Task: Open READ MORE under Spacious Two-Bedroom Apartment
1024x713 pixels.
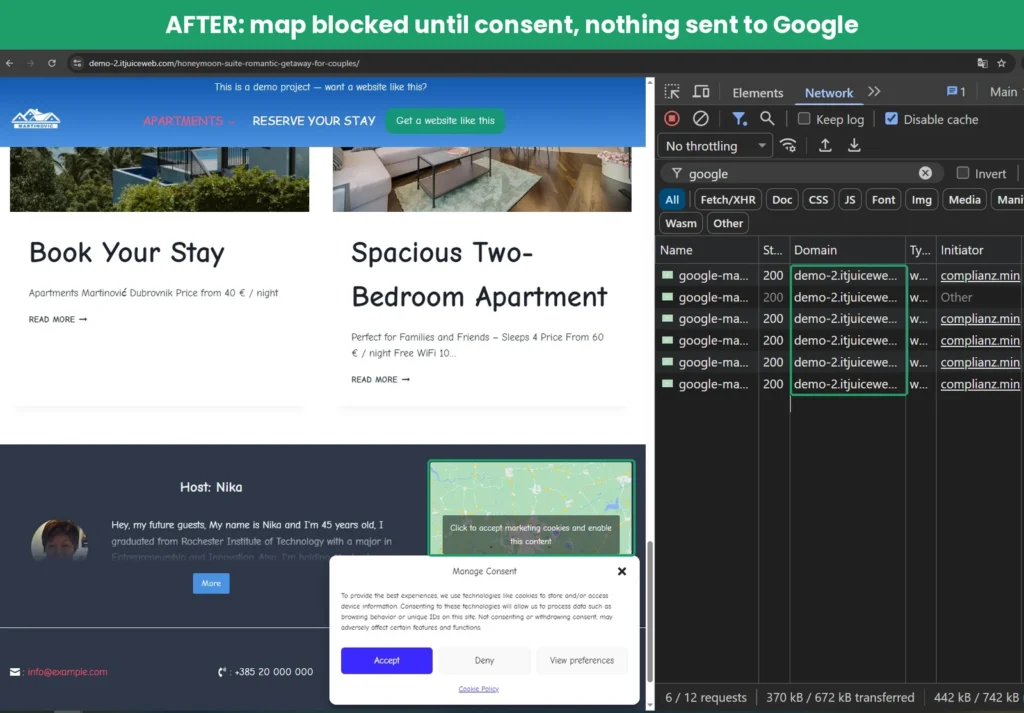Action: coord(380,379)
